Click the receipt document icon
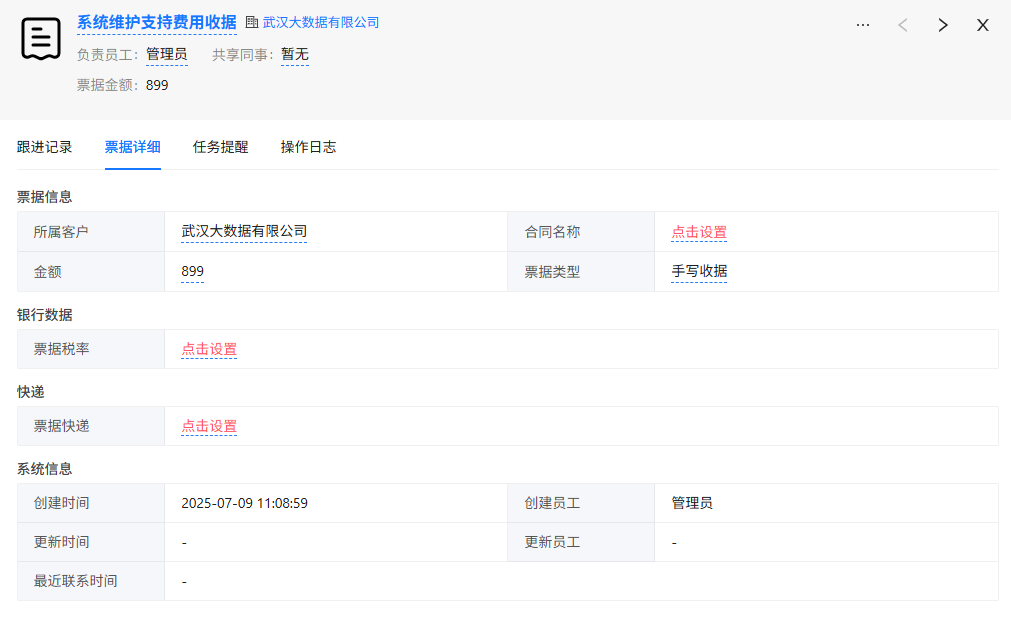 click(41, 39)
